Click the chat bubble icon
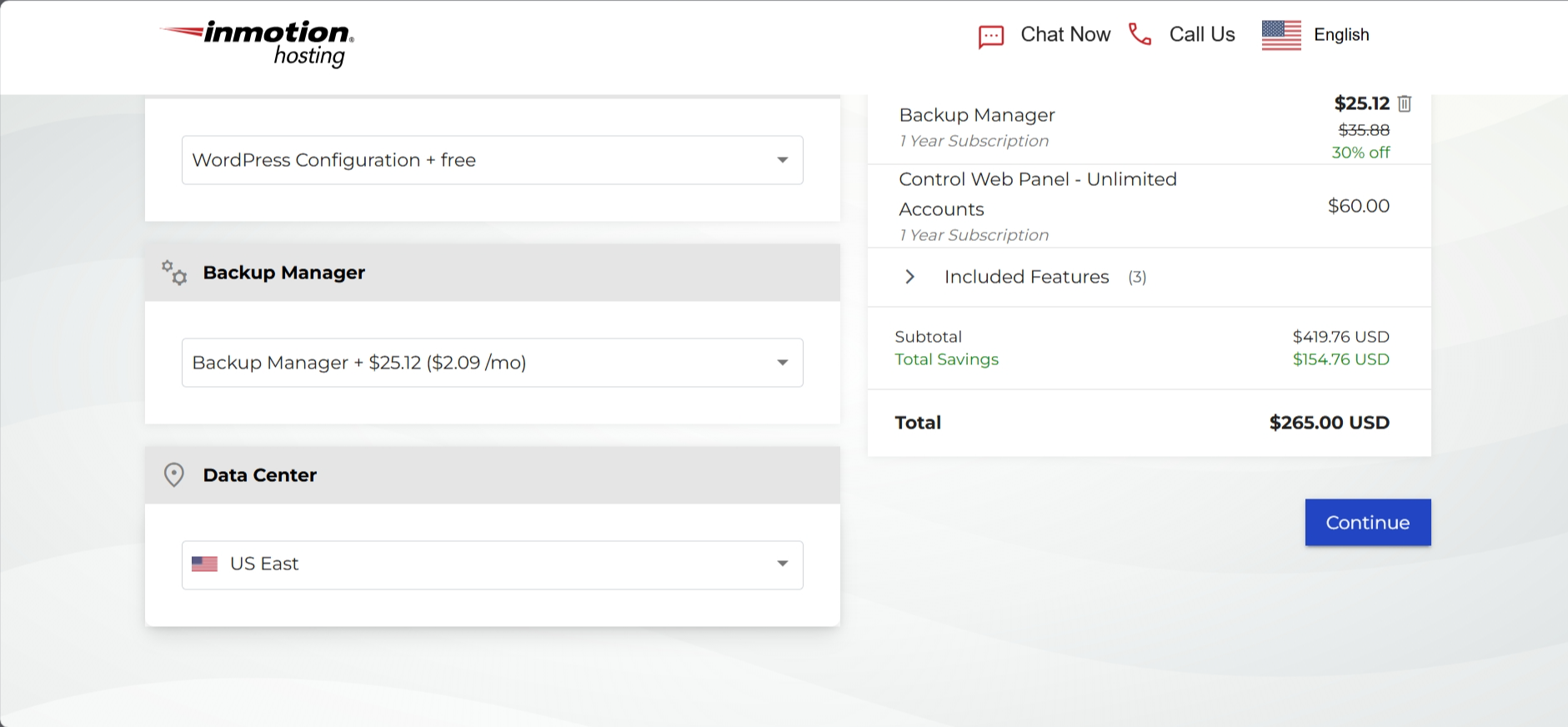The width and height of the screenshot is (1568, 727). 991,37
